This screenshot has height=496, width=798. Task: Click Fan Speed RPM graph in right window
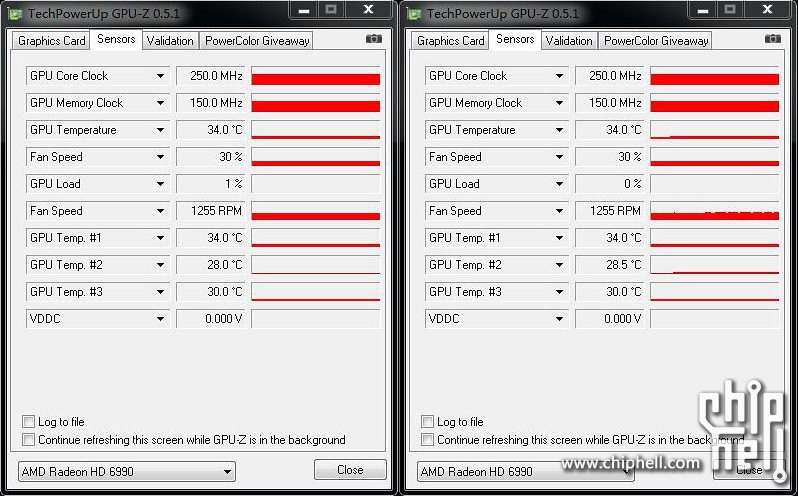[x=715, y=211]
